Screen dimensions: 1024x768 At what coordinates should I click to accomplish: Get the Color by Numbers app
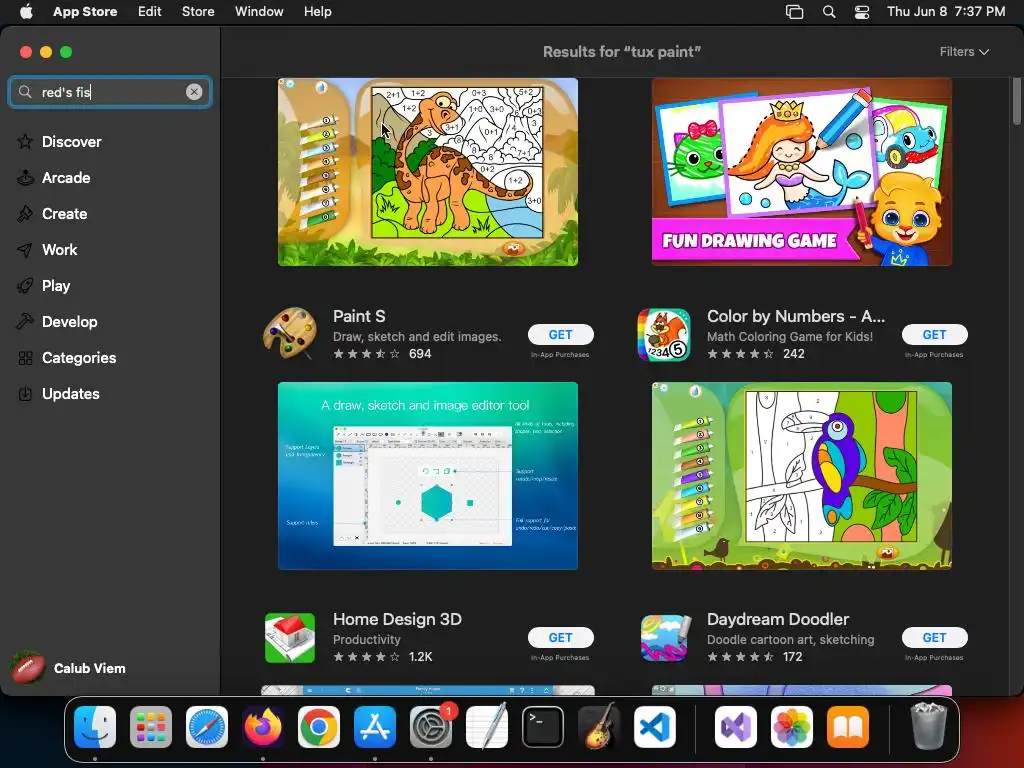coord(935,334)
